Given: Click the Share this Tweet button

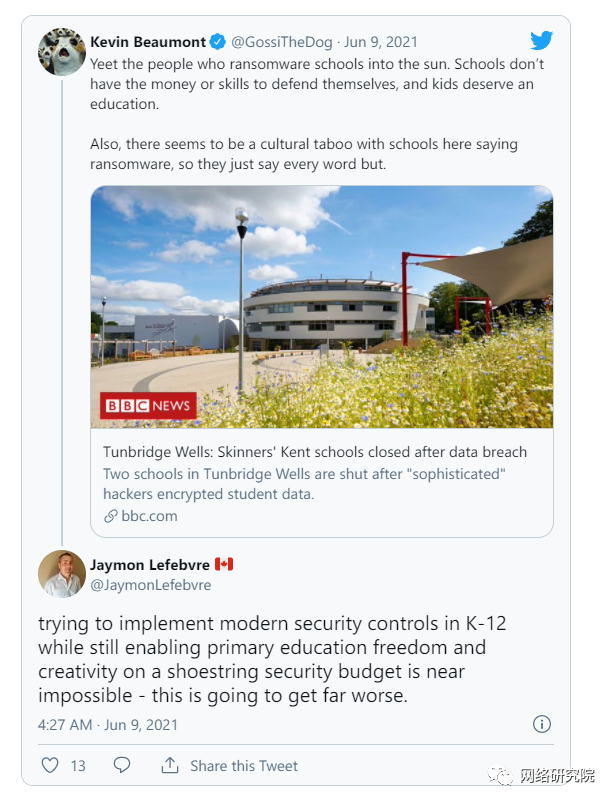Looking at the screenshot, I should pos(244,765).
